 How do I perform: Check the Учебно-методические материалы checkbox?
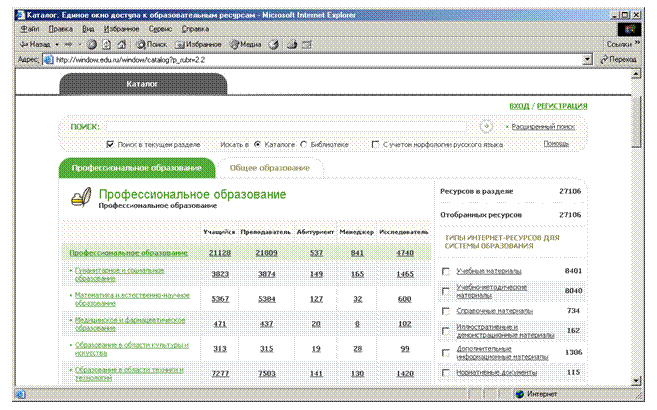[446, 291]
